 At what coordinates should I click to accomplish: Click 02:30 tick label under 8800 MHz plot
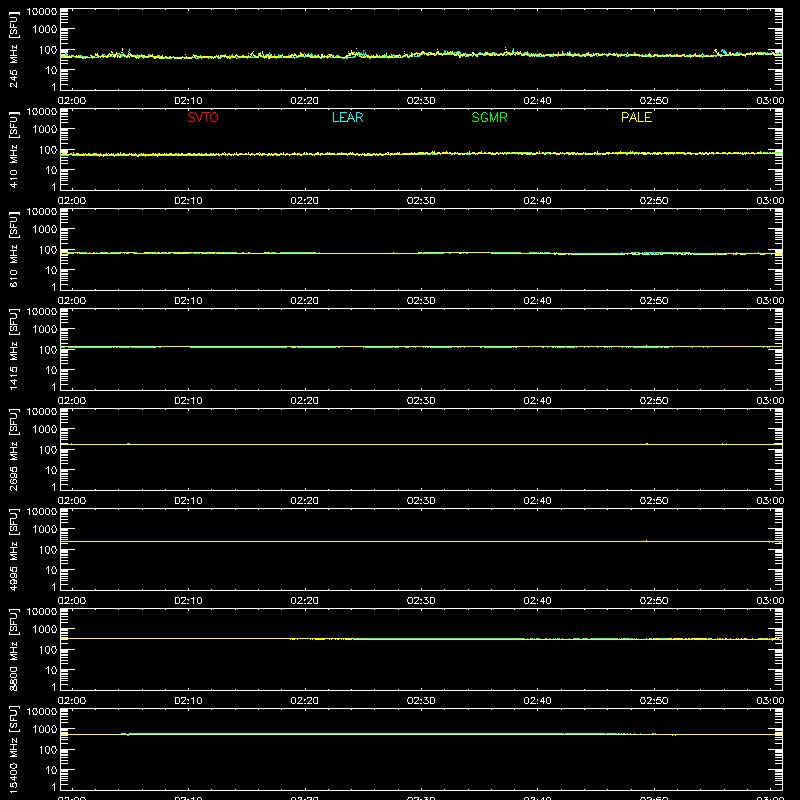coord(421,701)
